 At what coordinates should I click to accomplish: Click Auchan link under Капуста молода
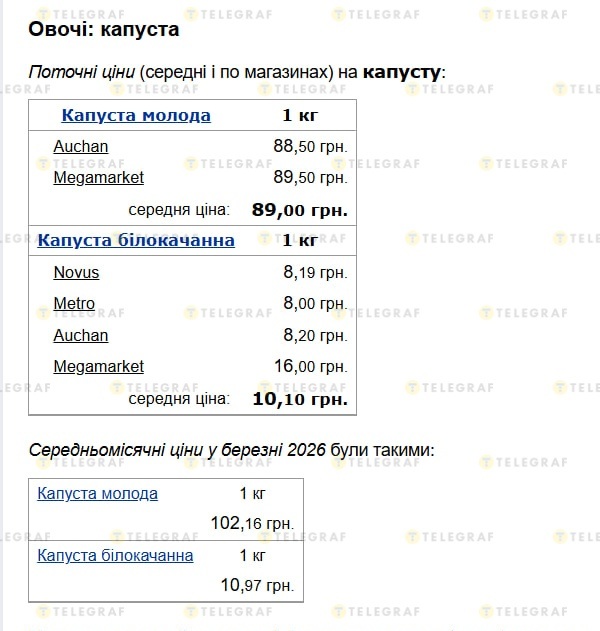coord(81,146)
